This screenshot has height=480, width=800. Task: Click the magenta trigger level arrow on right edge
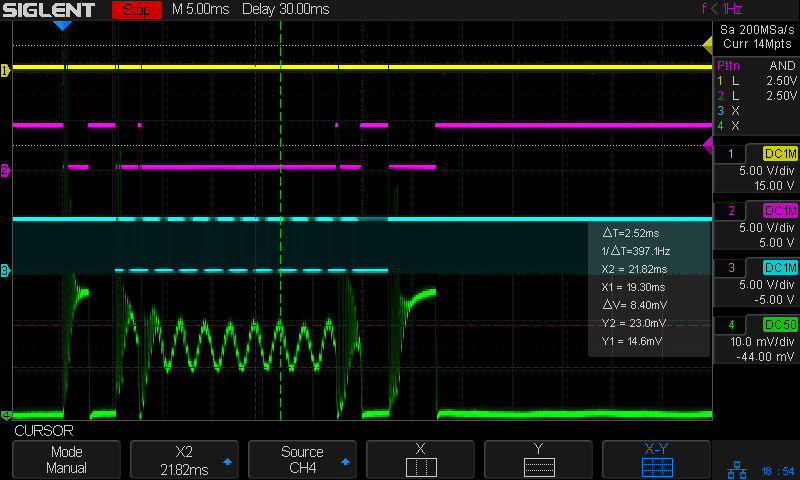[x=707, y=145]
